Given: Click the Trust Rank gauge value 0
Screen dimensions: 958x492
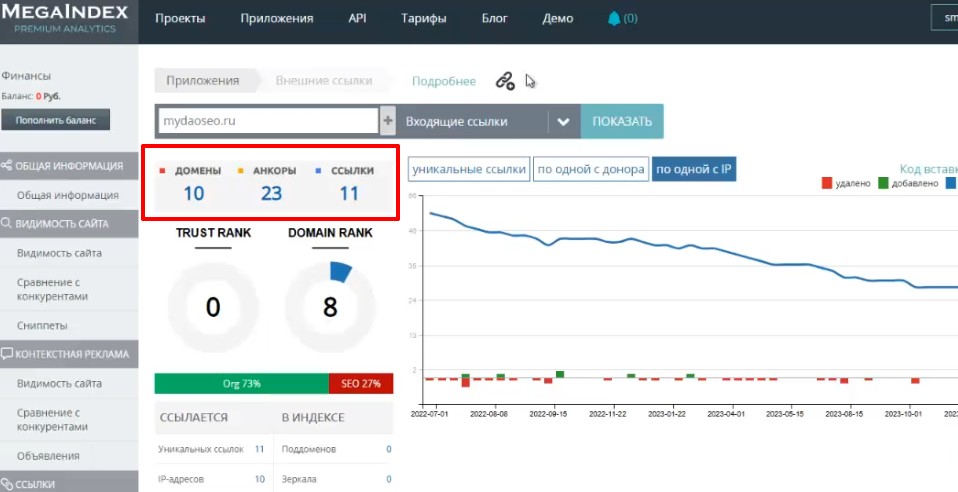Looking at the screenshot, I should click(x=213, y=307).
